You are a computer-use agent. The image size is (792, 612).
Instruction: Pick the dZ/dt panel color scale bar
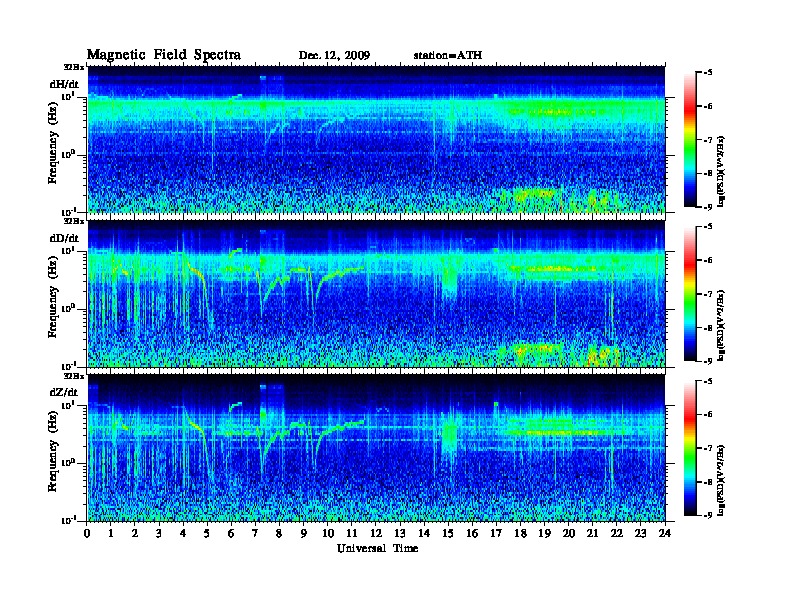click(690, 448)
